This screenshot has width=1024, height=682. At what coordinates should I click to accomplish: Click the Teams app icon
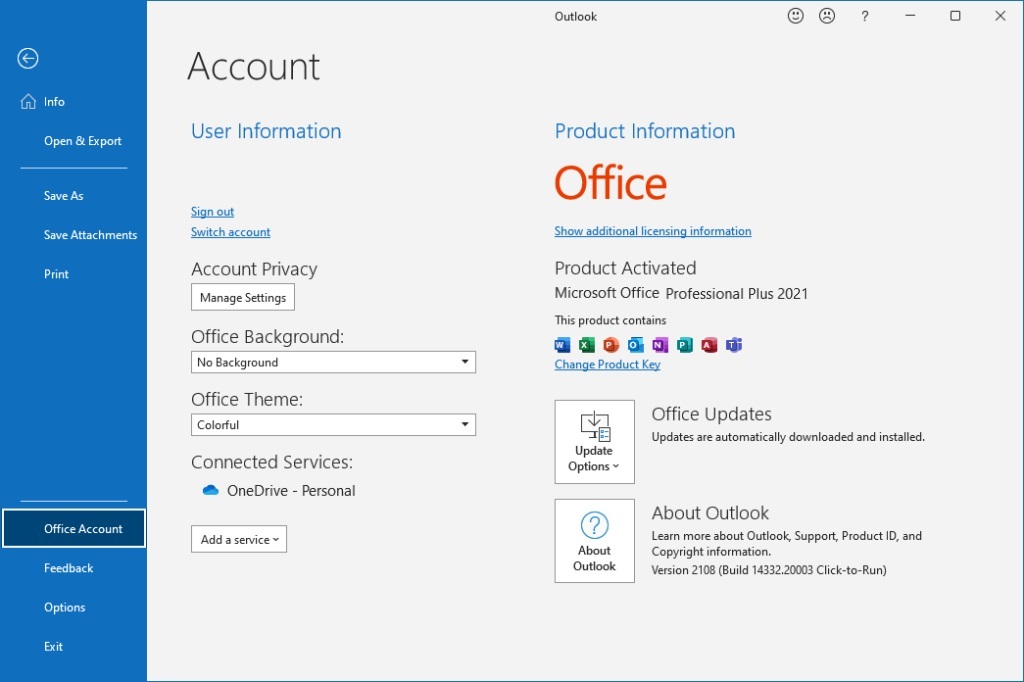pos(734,345)
